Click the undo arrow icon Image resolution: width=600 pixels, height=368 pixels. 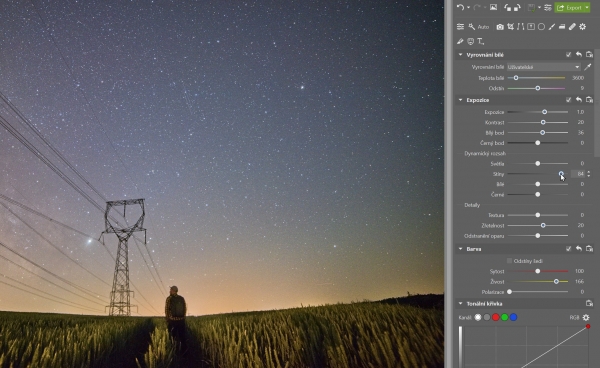point(460,7)
